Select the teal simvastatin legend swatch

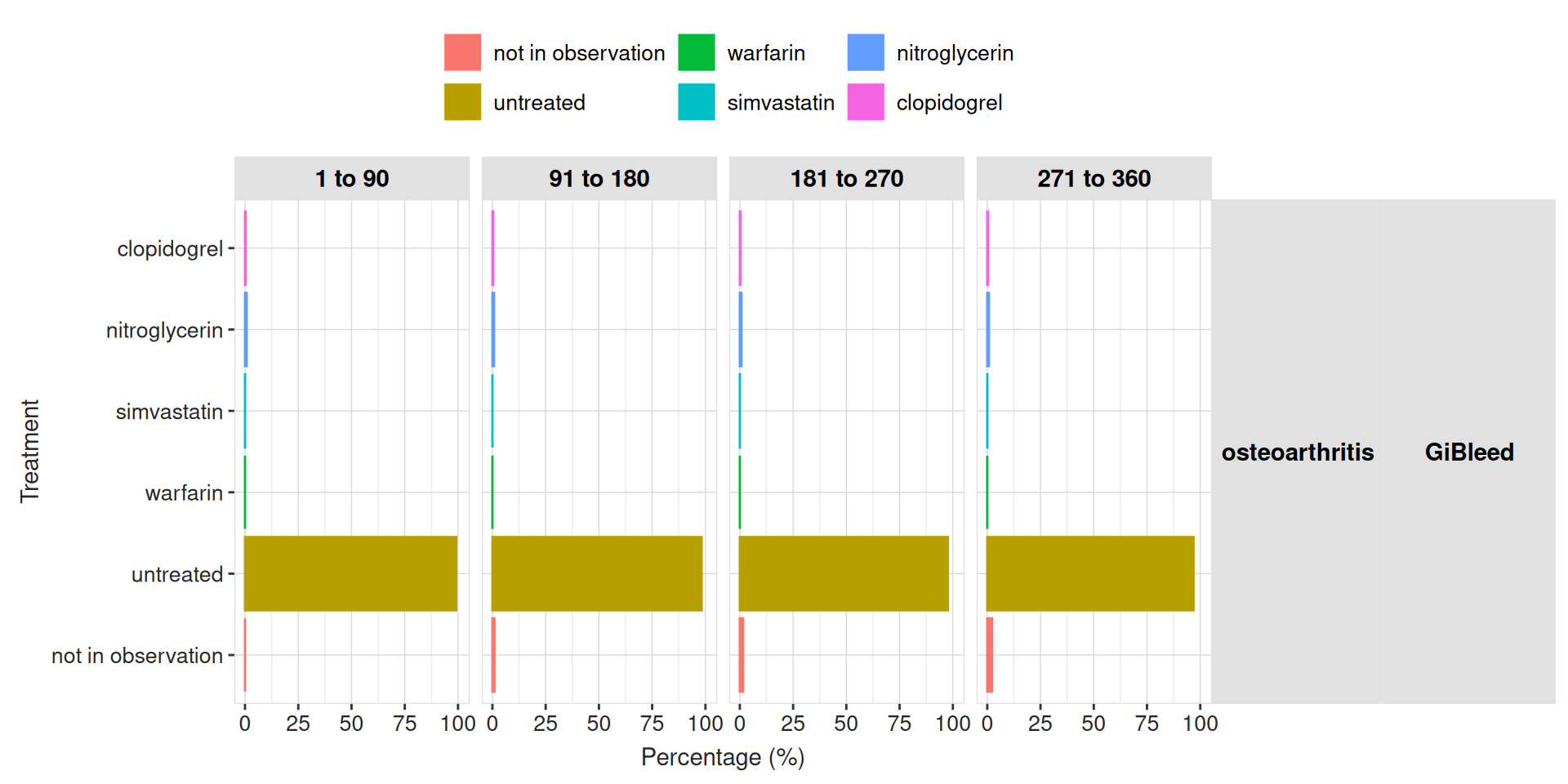[x=696, y=102]
